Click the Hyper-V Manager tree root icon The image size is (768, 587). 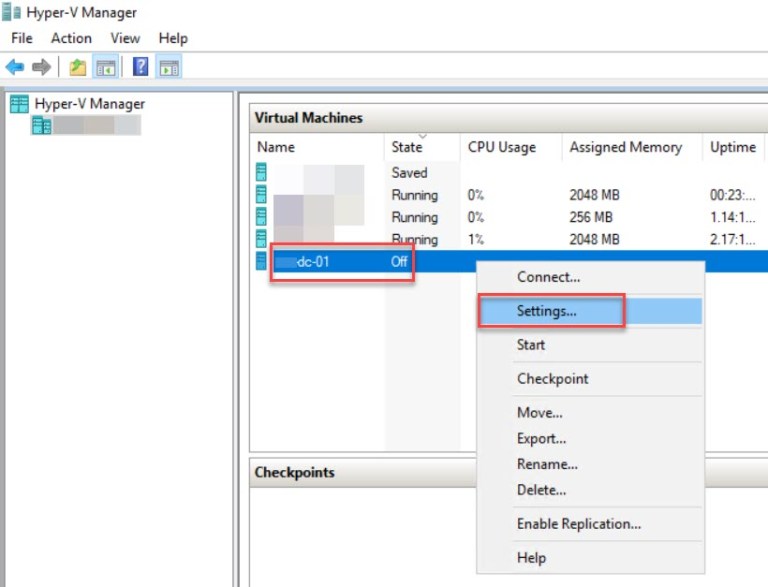click(20, 104)
